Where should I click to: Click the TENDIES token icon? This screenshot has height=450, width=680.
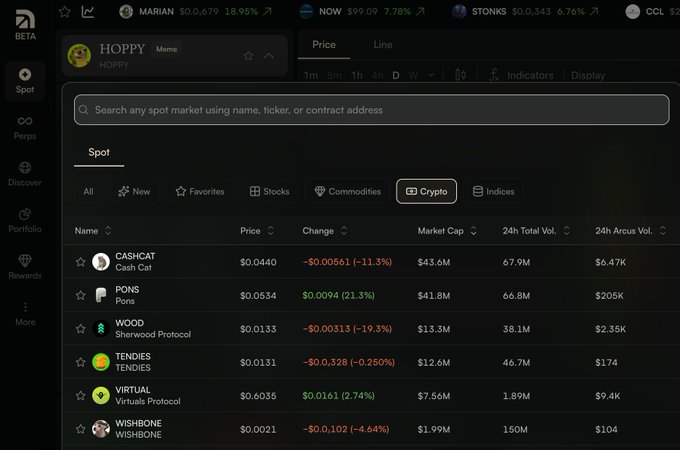coord(101,362)
